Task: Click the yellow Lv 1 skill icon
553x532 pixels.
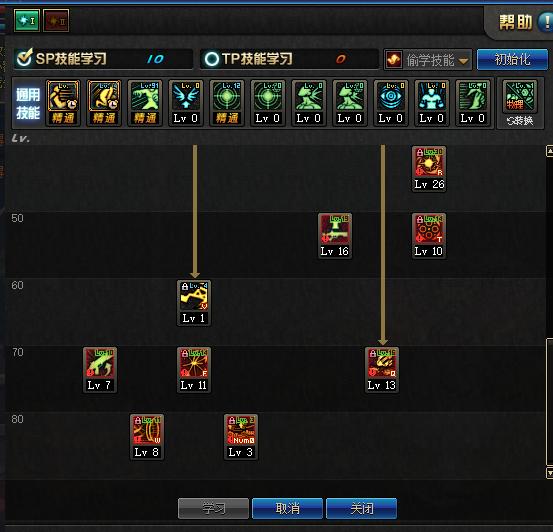Action: tap(194, 296)
